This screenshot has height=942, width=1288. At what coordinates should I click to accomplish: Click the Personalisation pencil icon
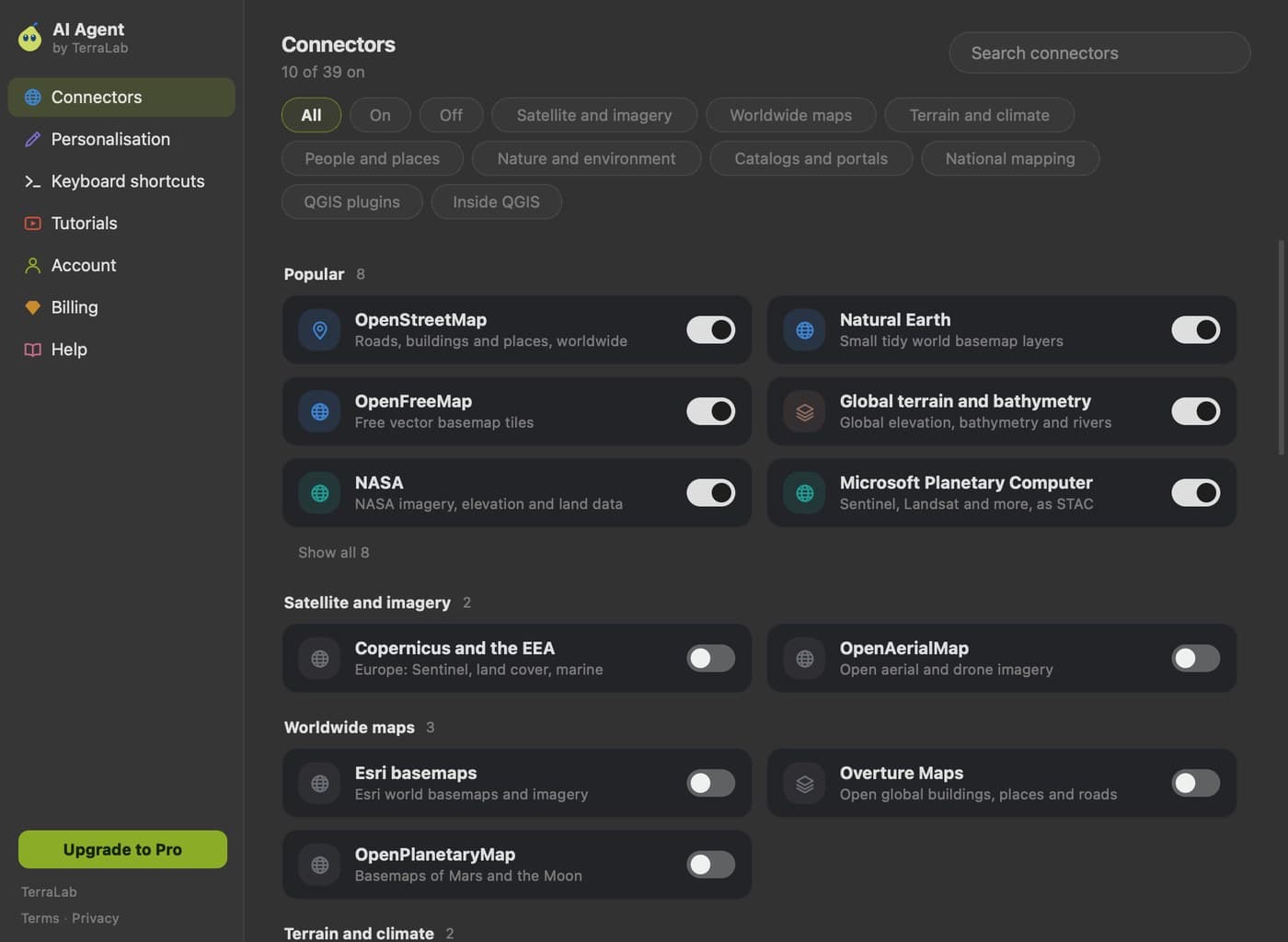coord(33,139)
